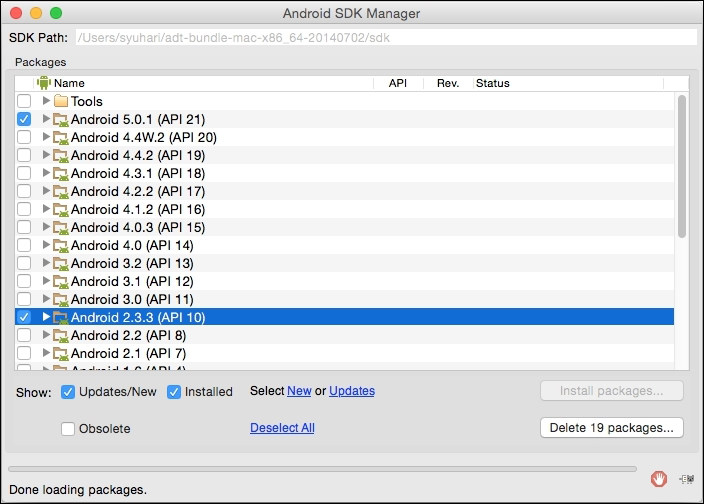Viewport: 704px width, 504px height.
Task: Click the Android robot icon in Name header
Action: [x=43, y=83]
